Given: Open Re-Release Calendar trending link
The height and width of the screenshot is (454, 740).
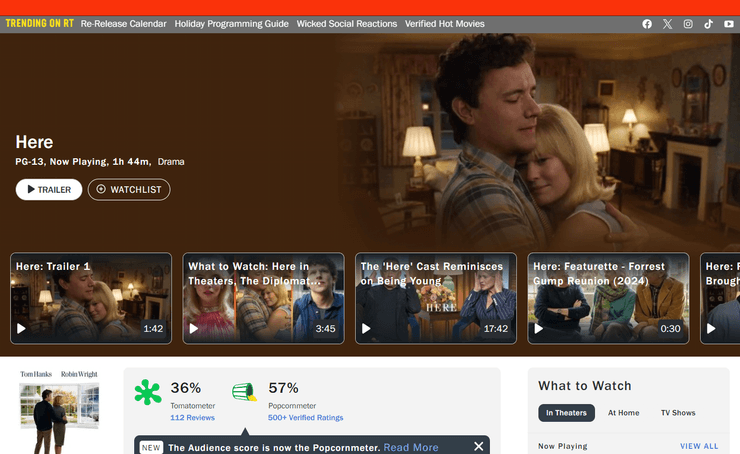Looking at the screenshot, I should 124,24.
